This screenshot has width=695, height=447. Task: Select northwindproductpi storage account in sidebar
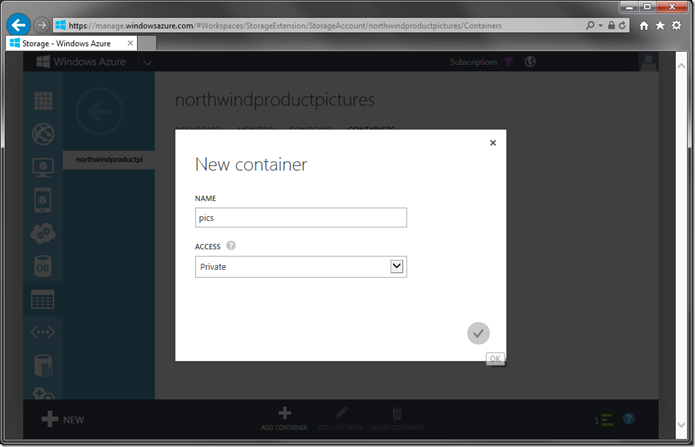[x=108, y=160]
